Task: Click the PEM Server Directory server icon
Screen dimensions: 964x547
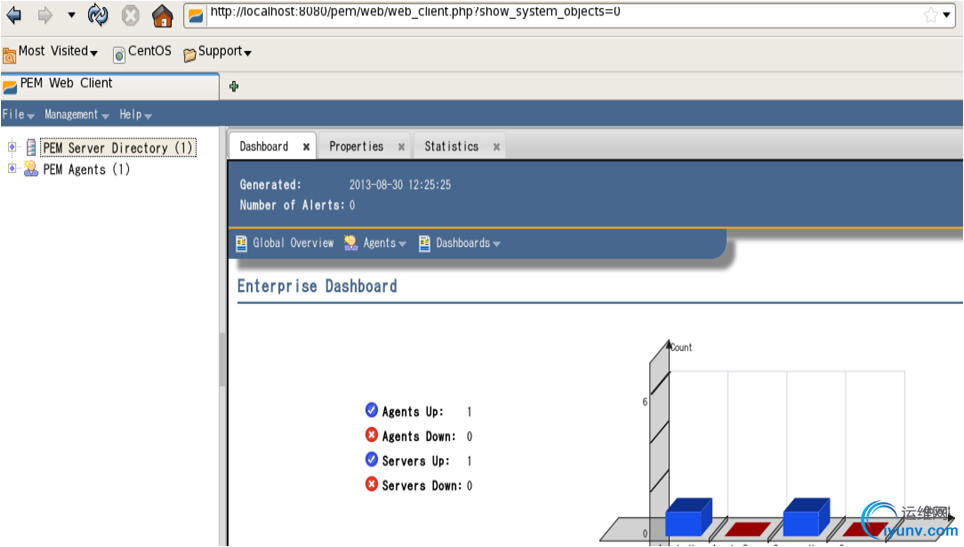Action: point(31,148)
